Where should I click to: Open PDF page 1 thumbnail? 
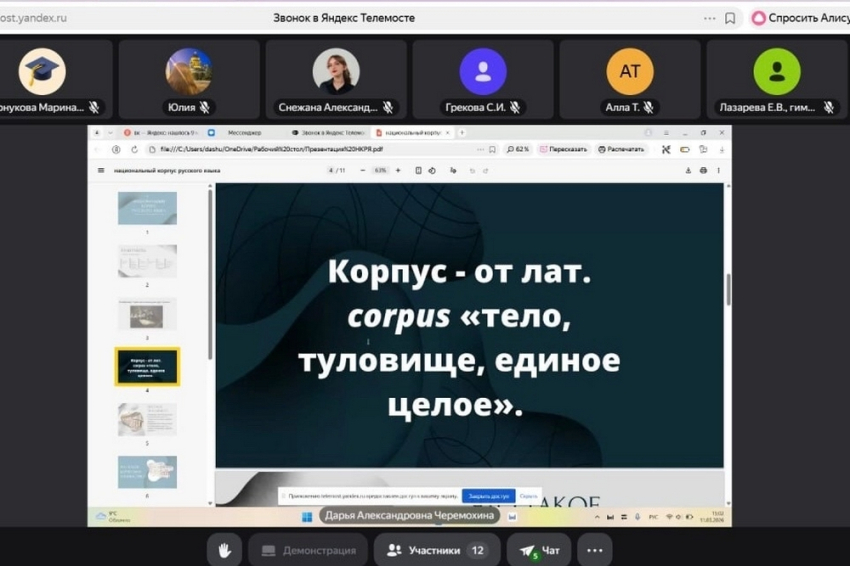(147, 208)
